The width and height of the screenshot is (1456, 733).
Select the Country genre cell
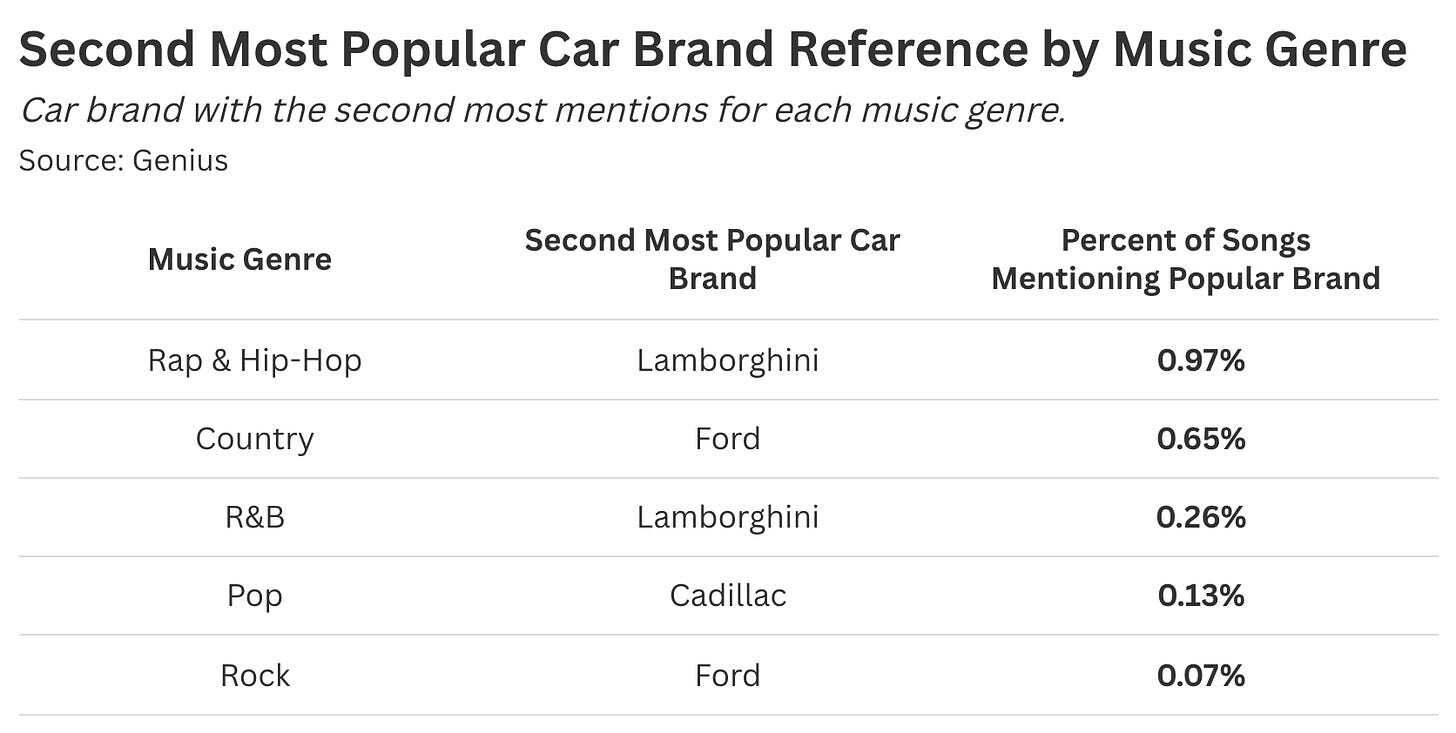[255, 439]
